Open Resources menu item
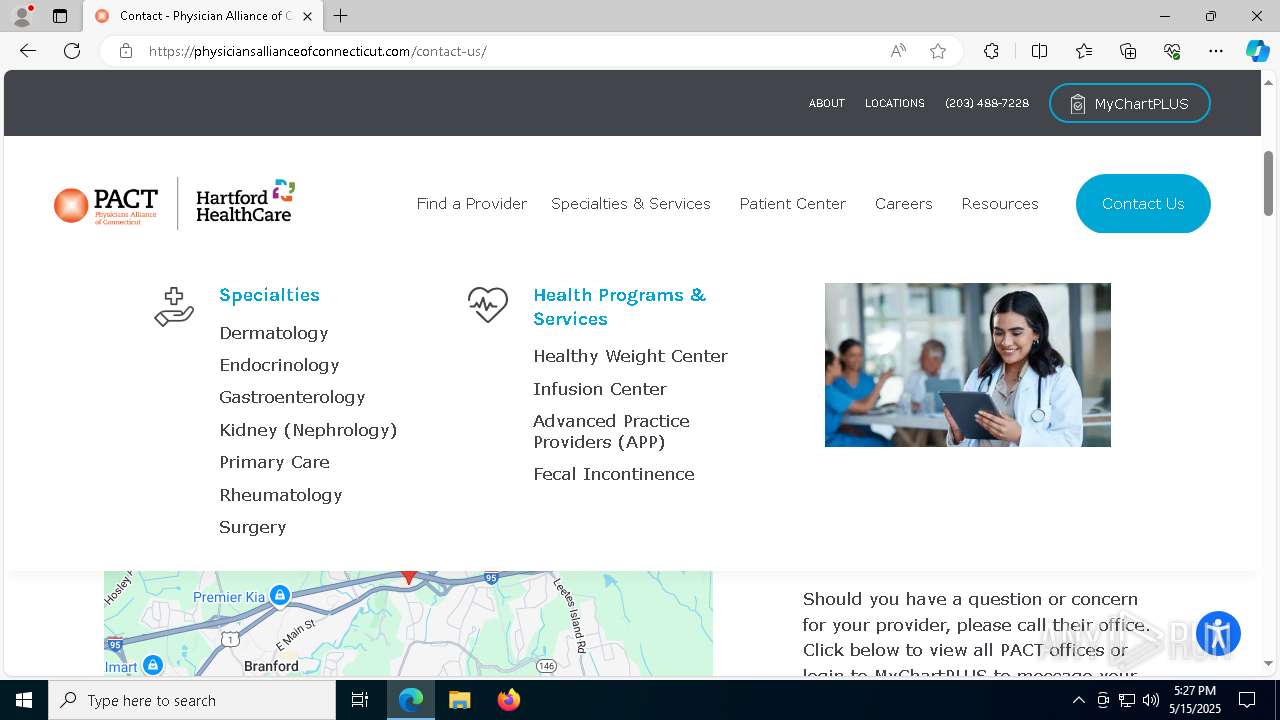The width and height of the screenshot is (1280, 720). coord(1000,204)
